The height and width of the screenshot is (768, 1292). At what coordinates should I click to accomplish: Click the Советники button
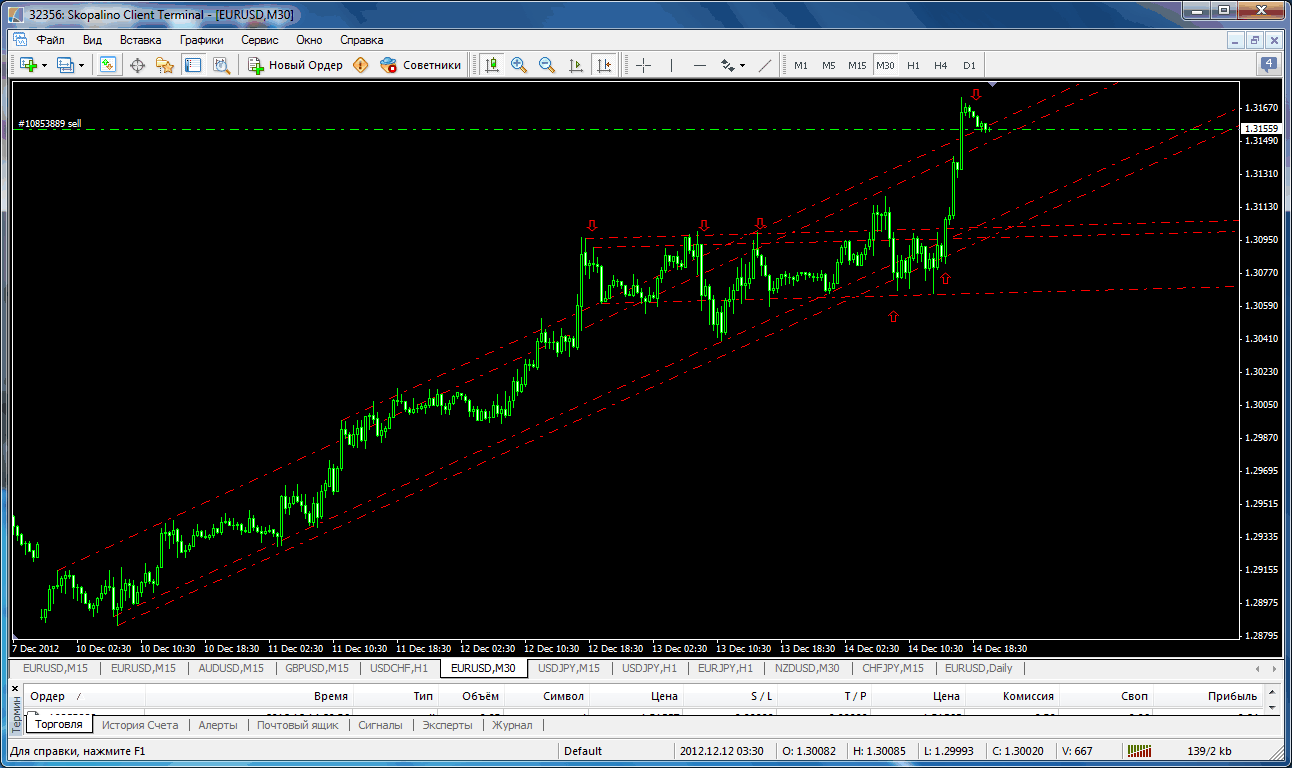click(421, 65)
